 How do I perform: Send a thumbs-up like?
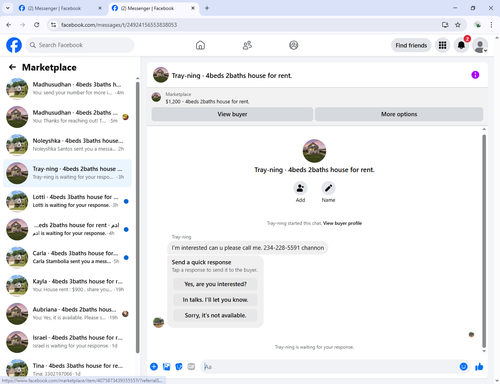click(479, 367)
